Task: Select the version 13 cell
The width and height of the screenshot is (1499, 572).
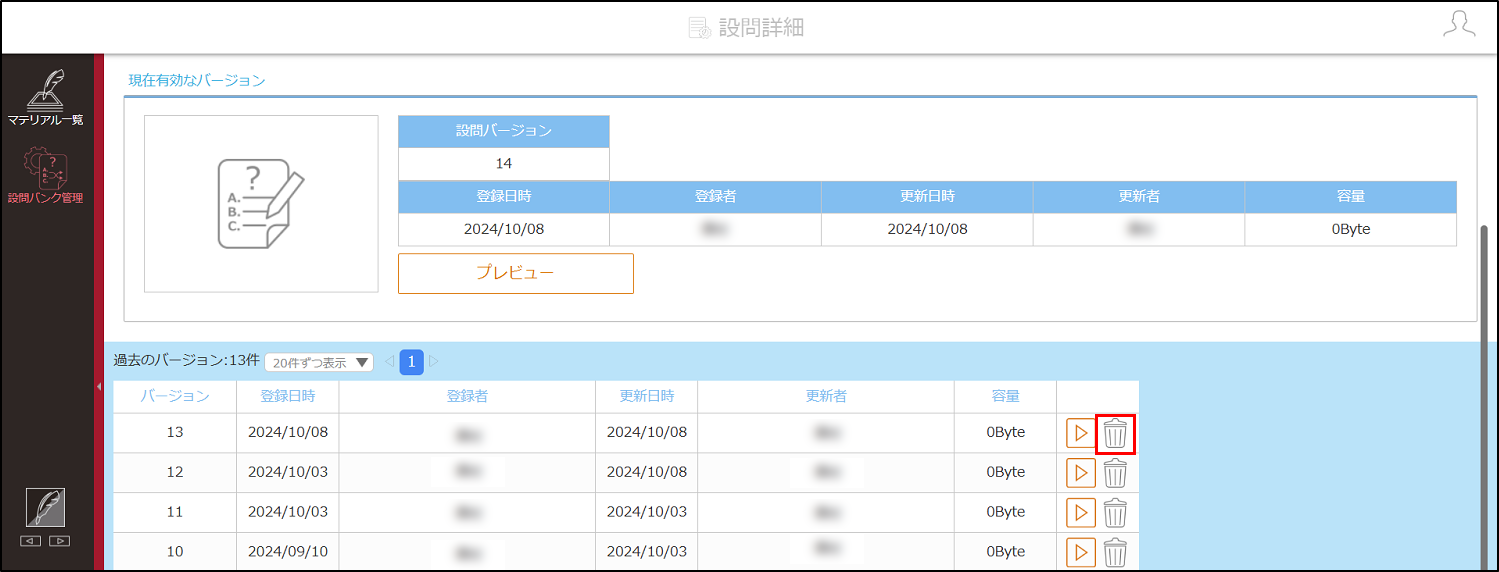Action: [x=175, y=433]
